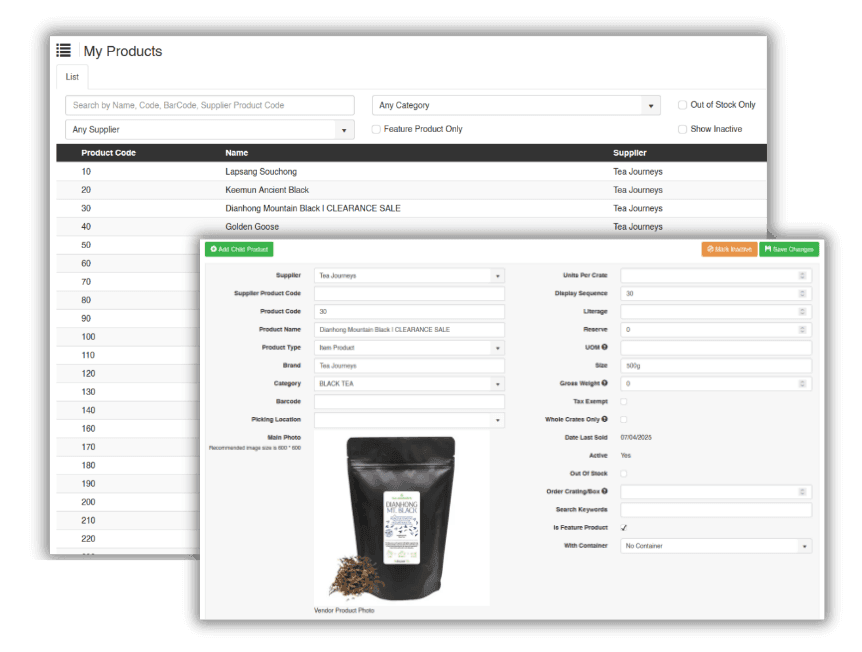Adjust the Order Crating/Box stepper
The width and height of the screenshot is (862, 652).
click(x=802, y=491)
